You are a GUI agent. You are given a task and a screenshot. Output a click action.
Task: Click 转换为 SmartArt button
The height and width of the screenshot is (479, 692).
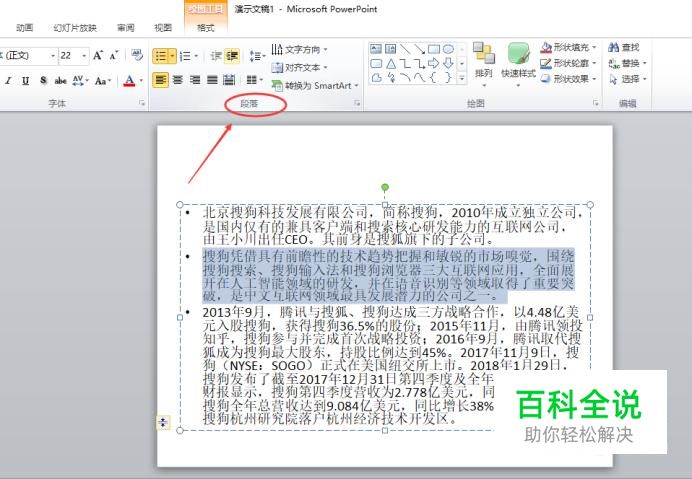[x=314, y=86]
